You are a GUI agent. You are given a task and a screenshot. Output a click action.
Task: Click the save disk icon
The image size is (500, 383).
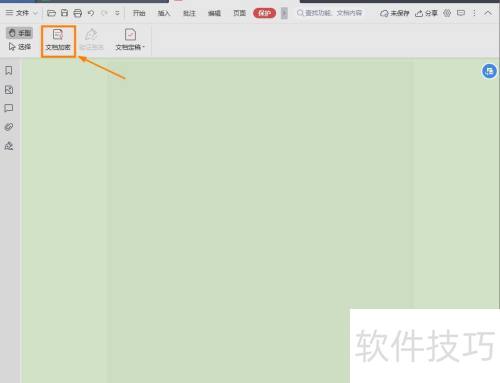[64, 13]
